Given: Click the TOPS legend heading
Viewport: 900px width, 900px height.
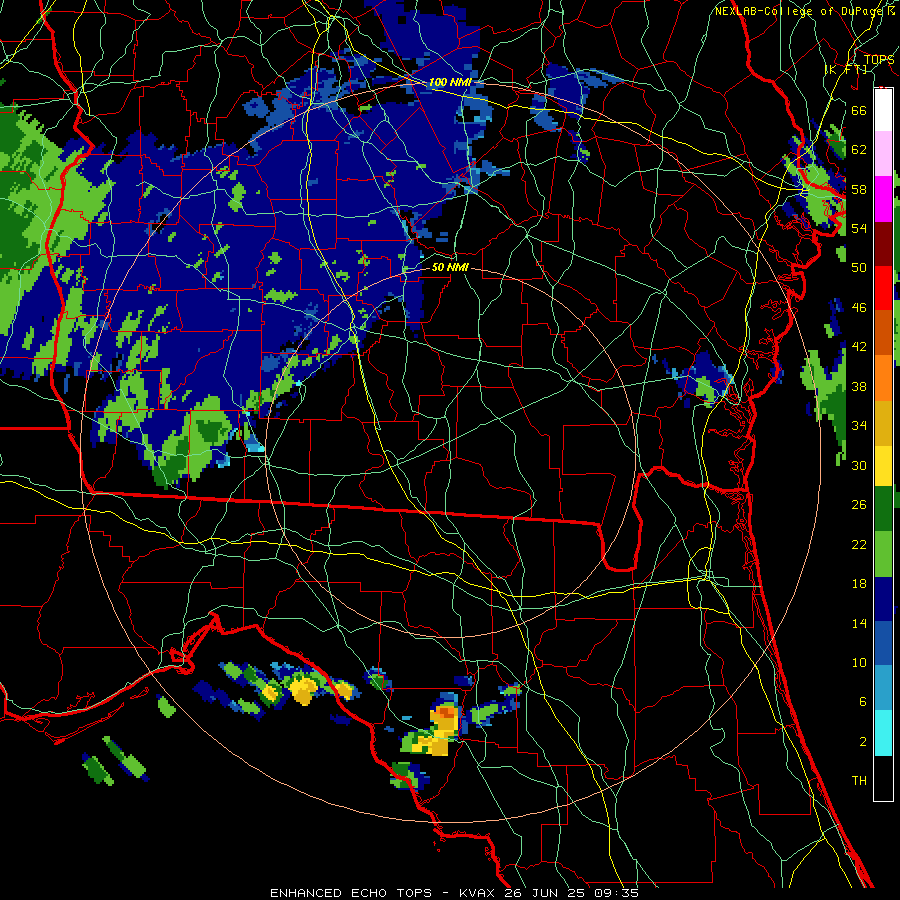Looking at the screenshot, I should pyautogui.click(x=879, y=60).
